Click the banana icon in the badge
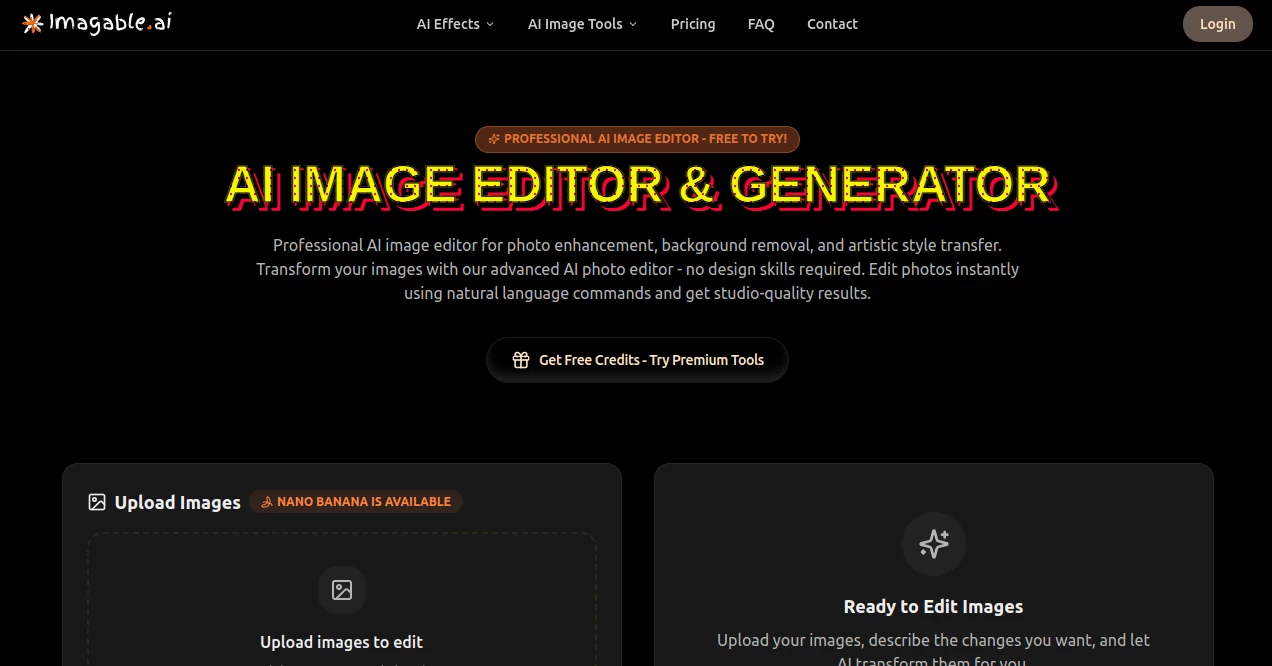 click(x=267, y=502)
